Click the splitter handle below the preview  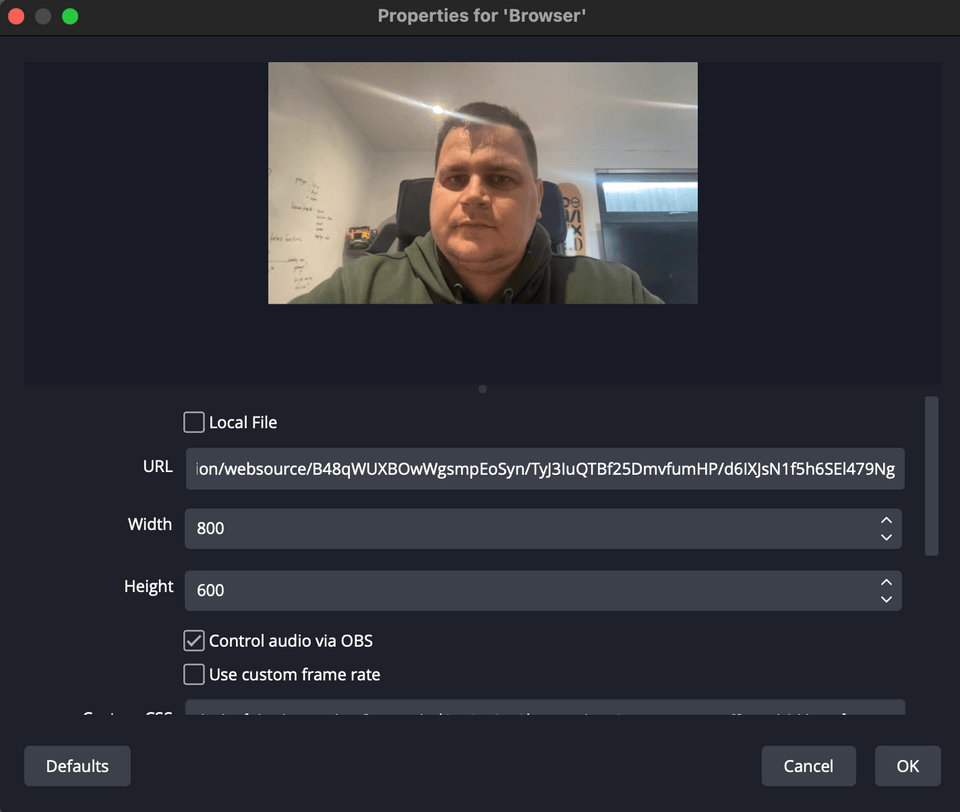pyautogui.click(x=483, y=389)
